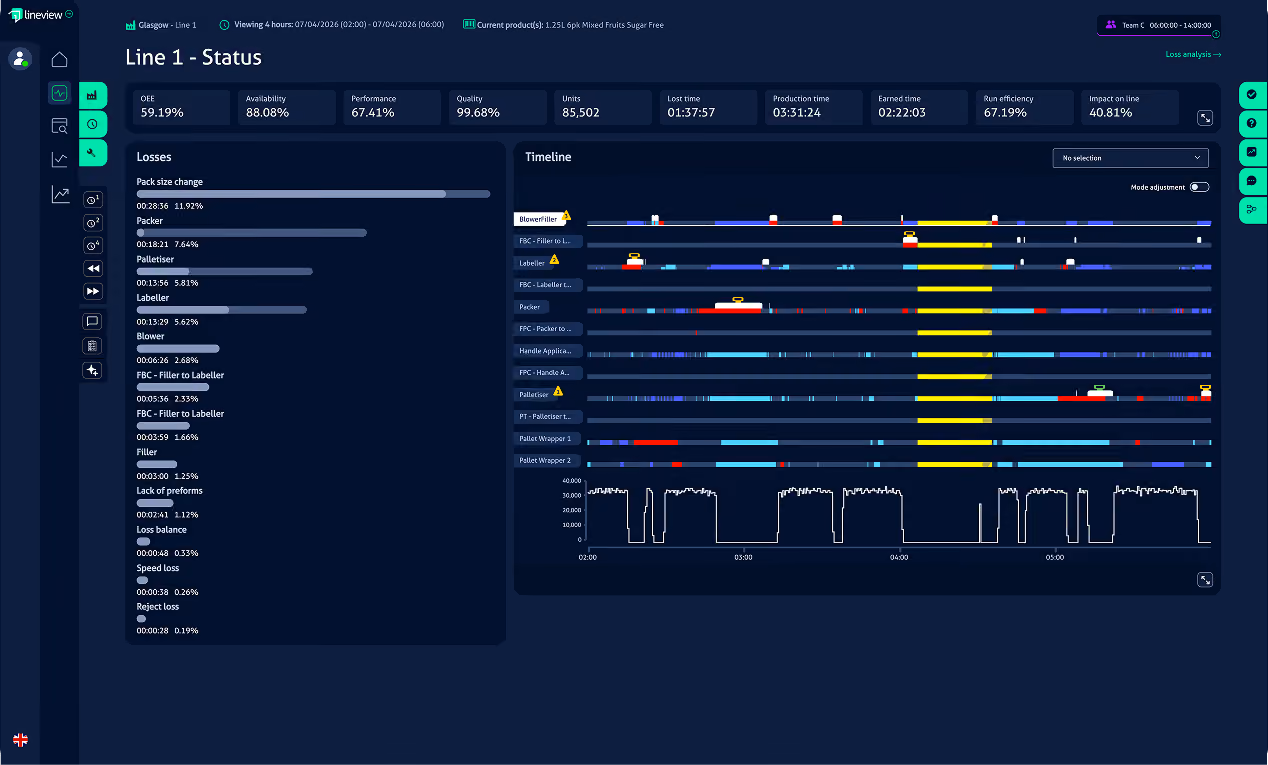The width and height of the screenshot is (1268, 765).
Task: Open the Glasgow - Line 1 selector
Action: [161, 24]
